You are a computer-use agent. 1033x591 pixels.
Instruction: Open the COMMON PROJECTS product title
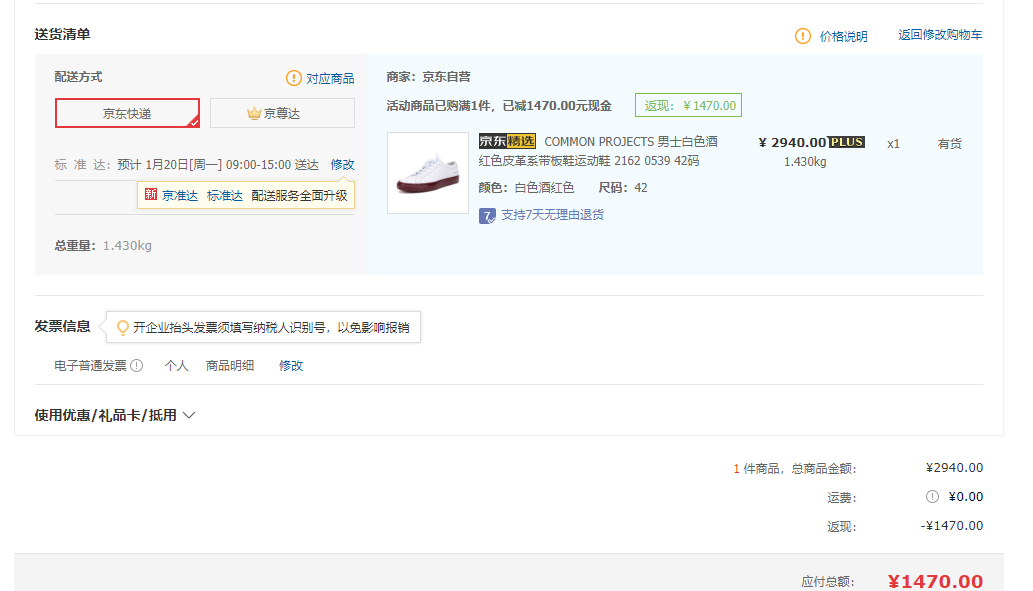(x=598, y=152)
